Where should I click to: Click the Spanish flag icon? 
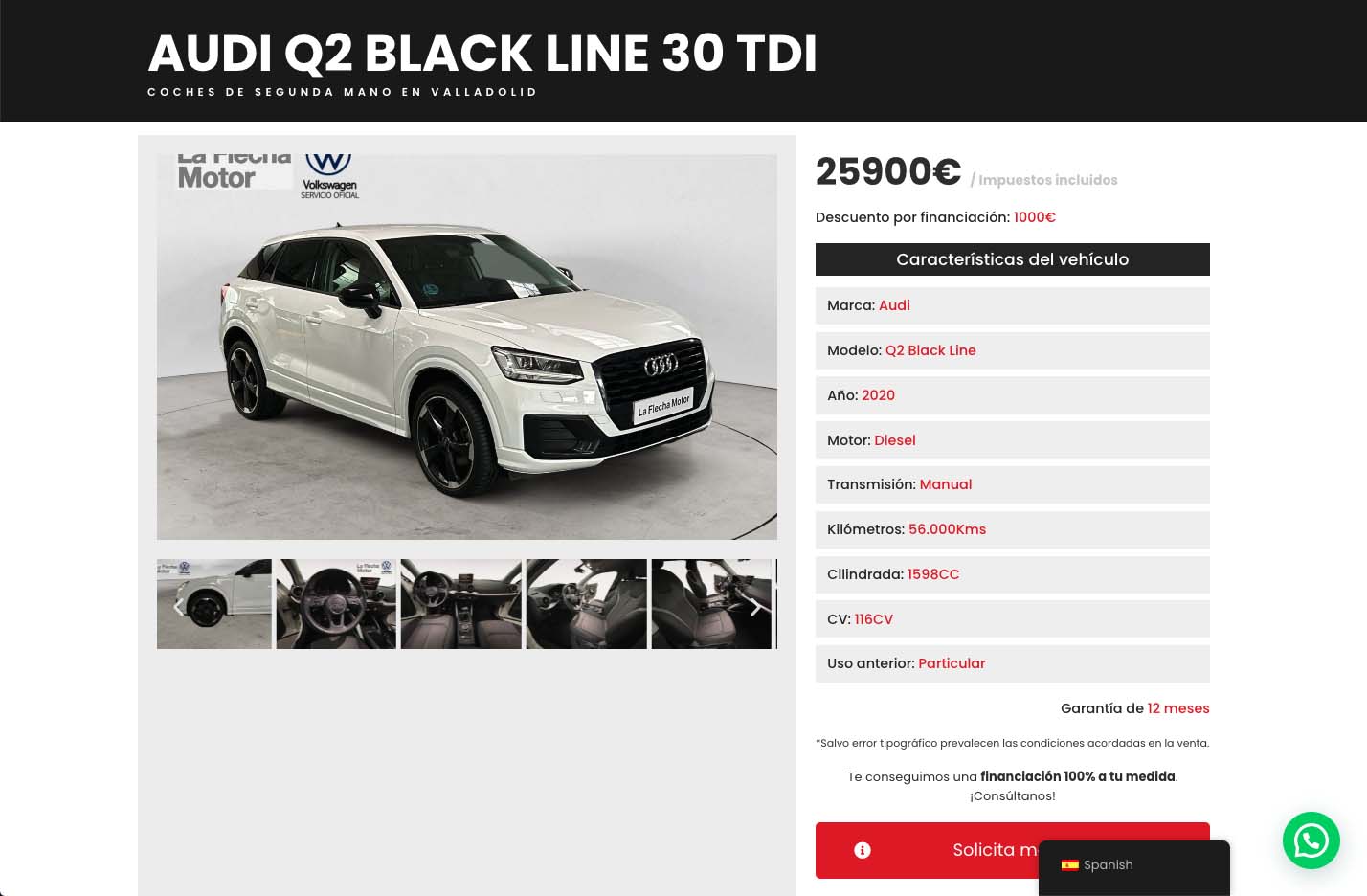[1070, 865]
